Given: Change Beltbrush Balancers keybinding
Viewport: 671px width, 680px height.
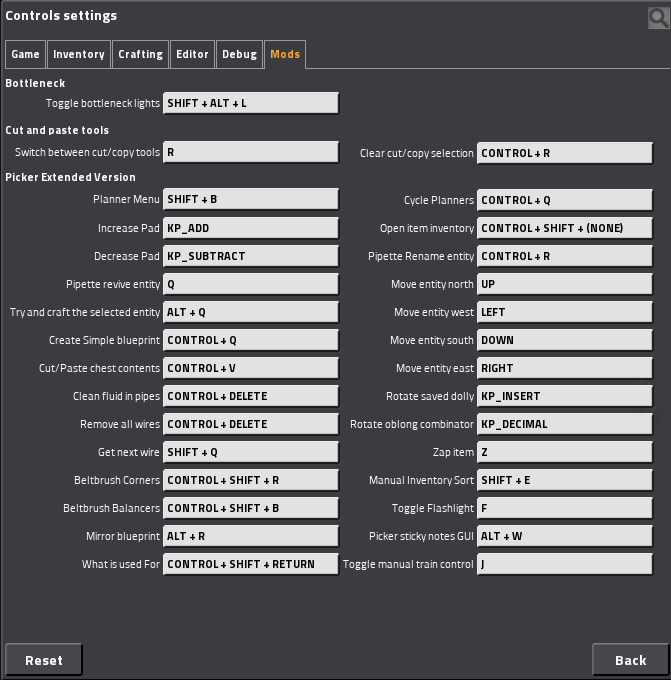Looking at the screenshot, I should tap(251, 508).
